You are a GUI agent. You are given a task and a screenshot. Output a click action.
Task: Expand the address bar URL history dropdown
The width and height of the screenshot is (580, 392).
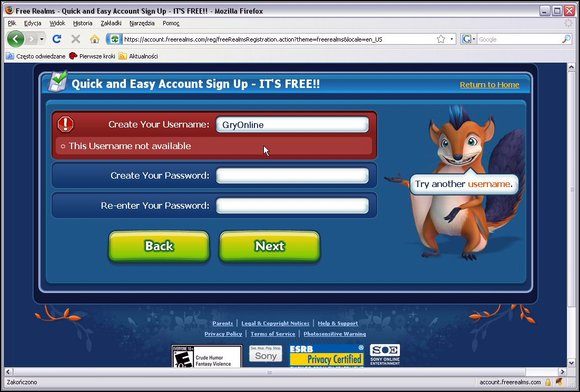click(x=452, y=39)
